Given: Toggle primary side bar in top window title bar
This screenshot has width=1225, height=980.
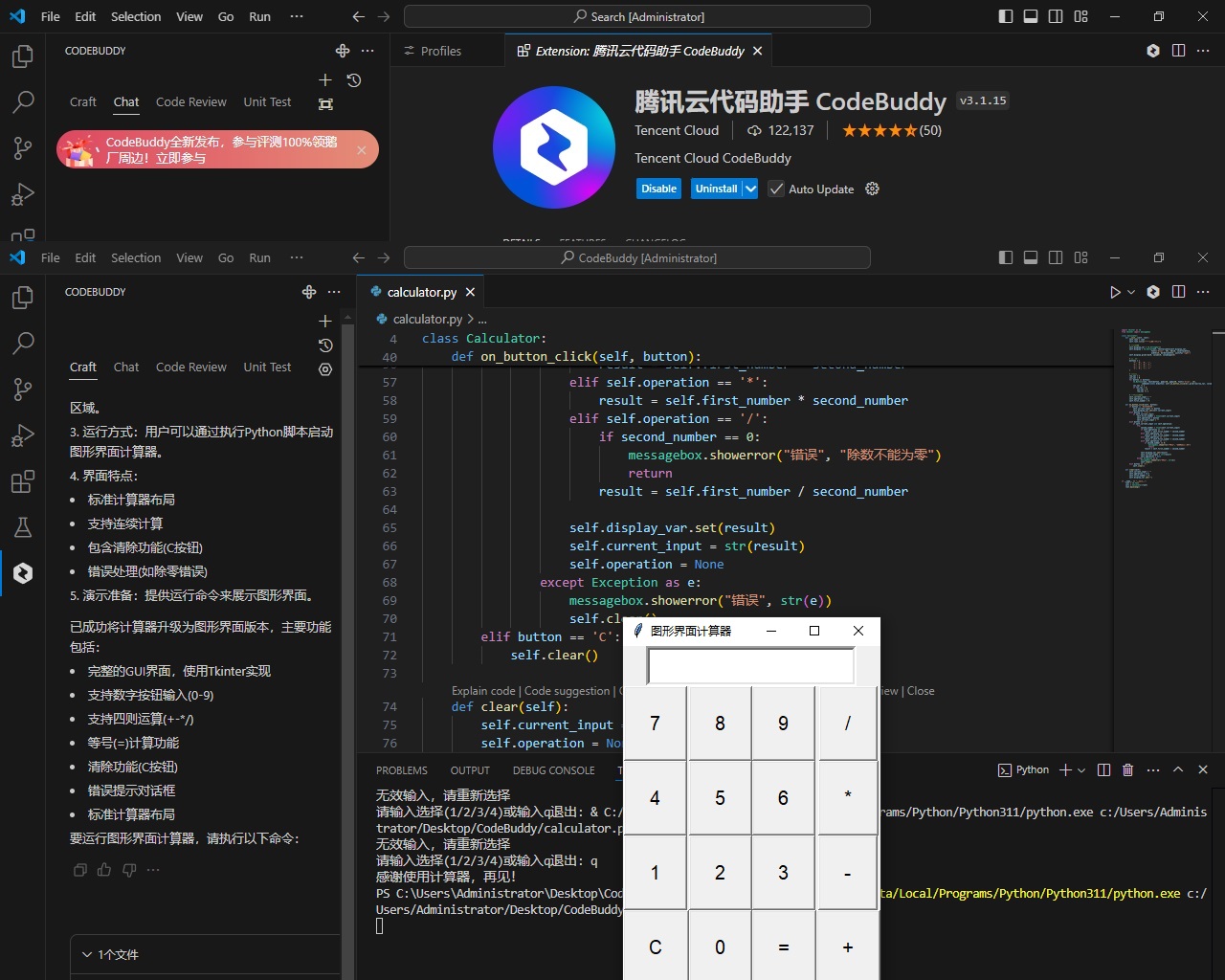Looking at the screenshot, I should click(1006, 16).
